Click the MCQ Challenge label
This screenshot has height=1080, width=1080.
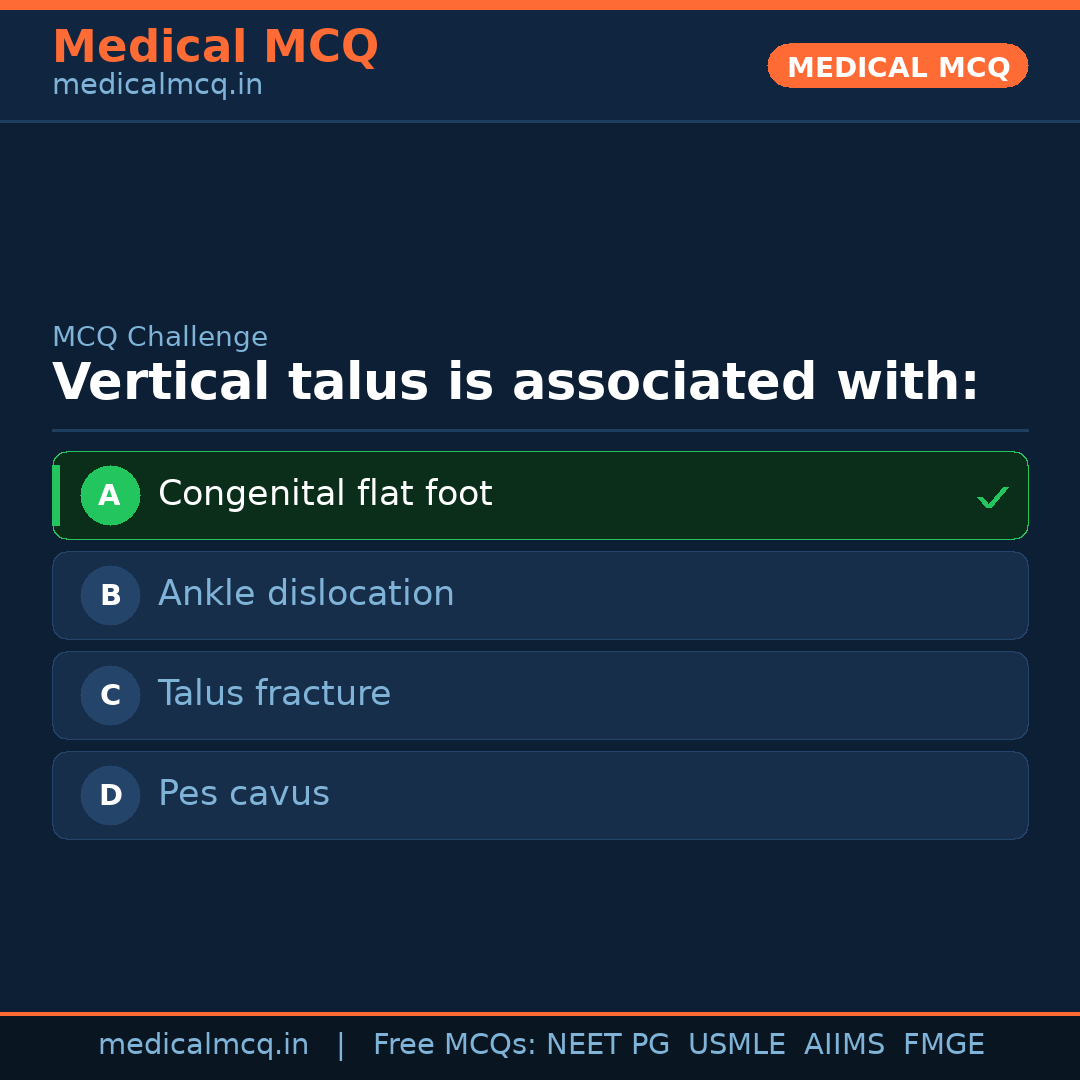click(160, 337)
